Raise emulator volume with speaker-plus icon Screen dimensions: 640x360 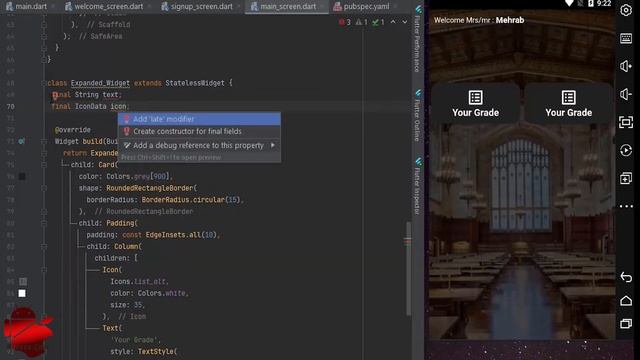pos(626,66)
